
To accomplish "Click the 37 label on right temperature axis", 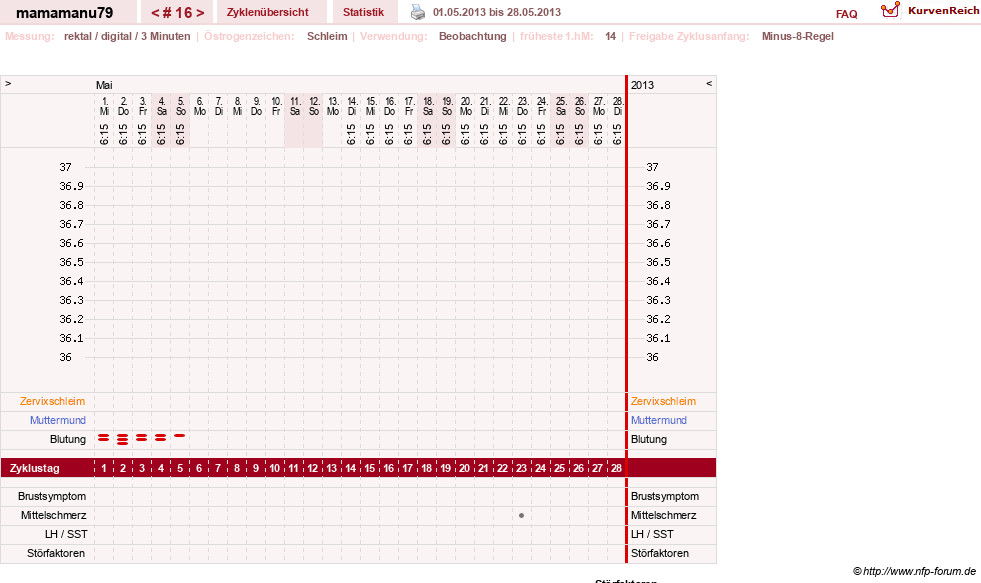I will [x=652, y=167].
